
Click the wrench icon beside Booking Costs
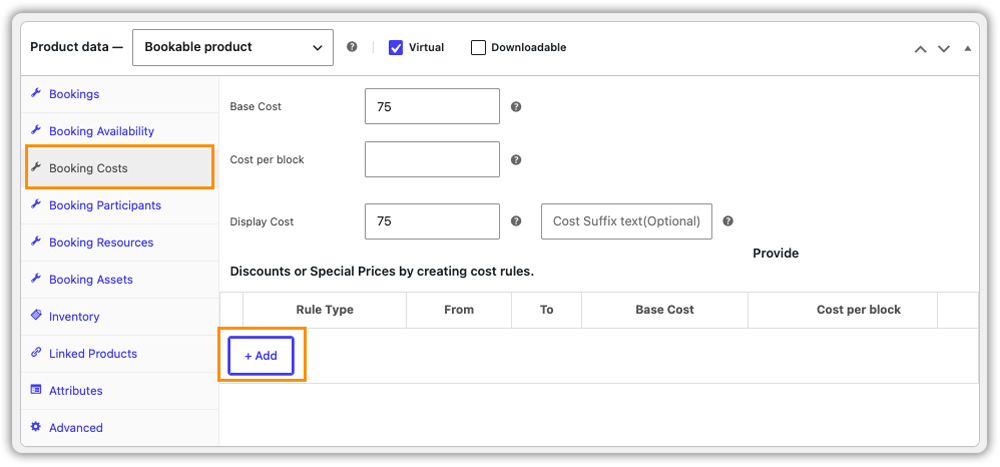click(36, 167)
